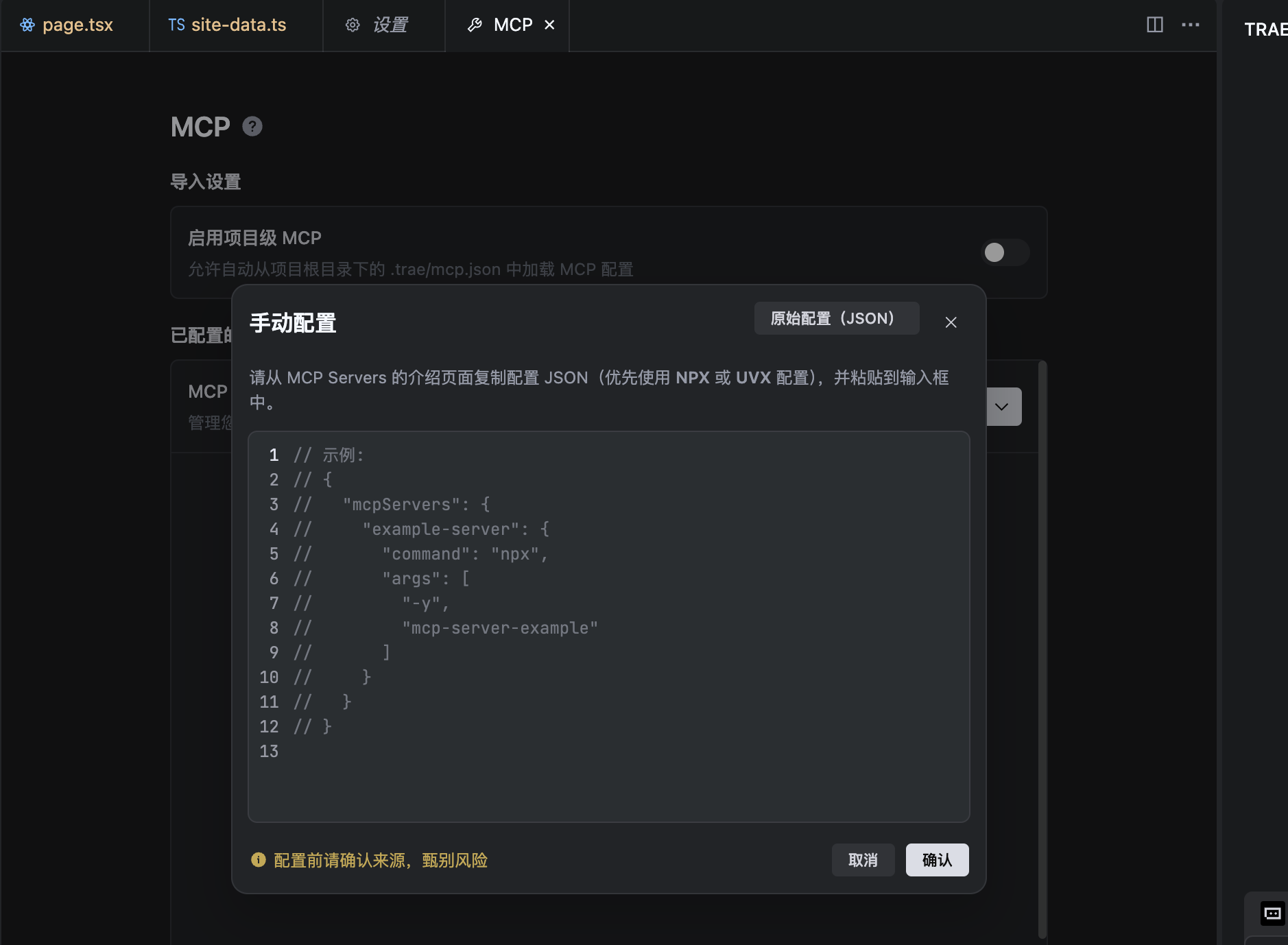Click the chat icon in the TRAE panel
The width and height of the screenshot is (1288, 945).
[1272, 913]
